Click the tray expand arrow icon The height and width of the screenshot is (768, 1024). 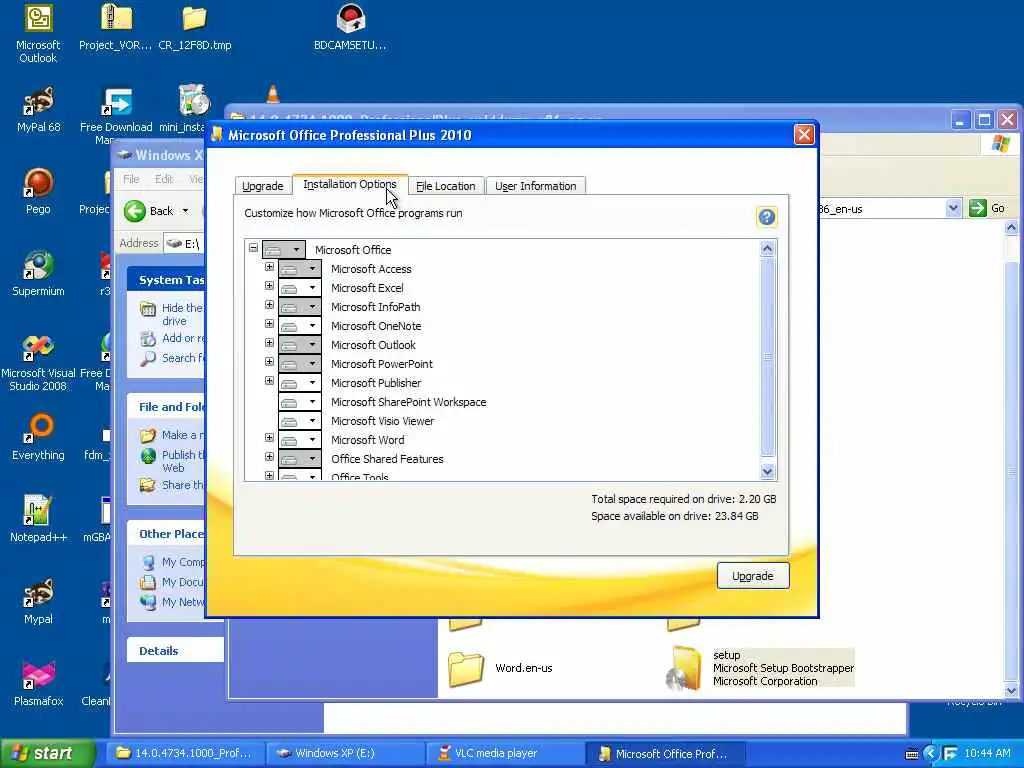[x=931, y=754]
